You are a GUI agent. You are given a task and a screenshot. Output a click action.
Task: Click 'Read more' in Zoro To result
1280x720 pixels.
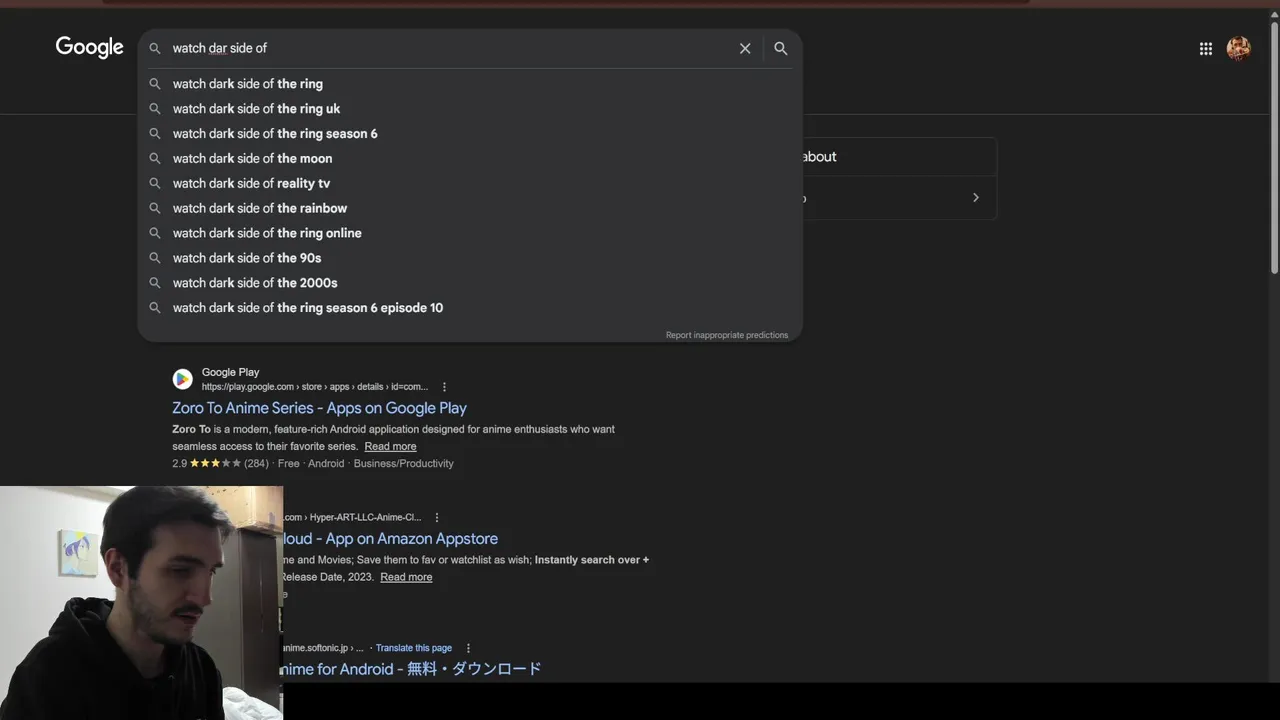click(390, 446)
